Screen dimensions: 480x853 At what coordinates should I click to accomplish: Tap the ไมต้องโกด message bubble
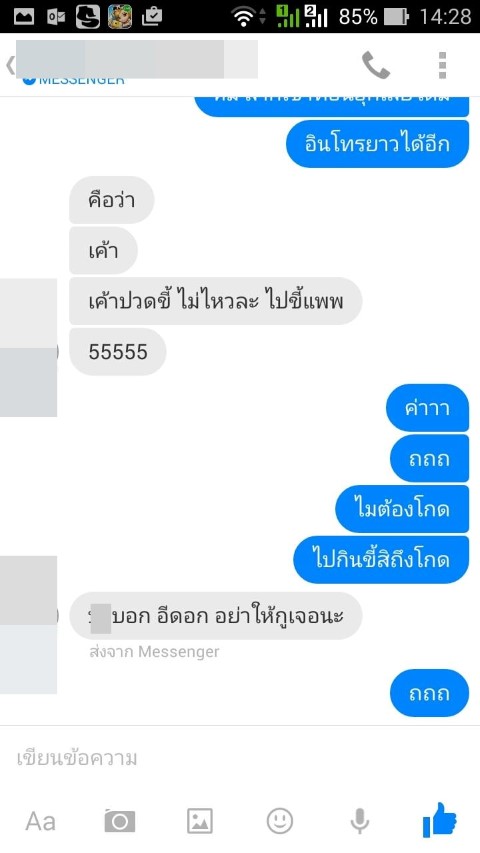pos(402,509)
